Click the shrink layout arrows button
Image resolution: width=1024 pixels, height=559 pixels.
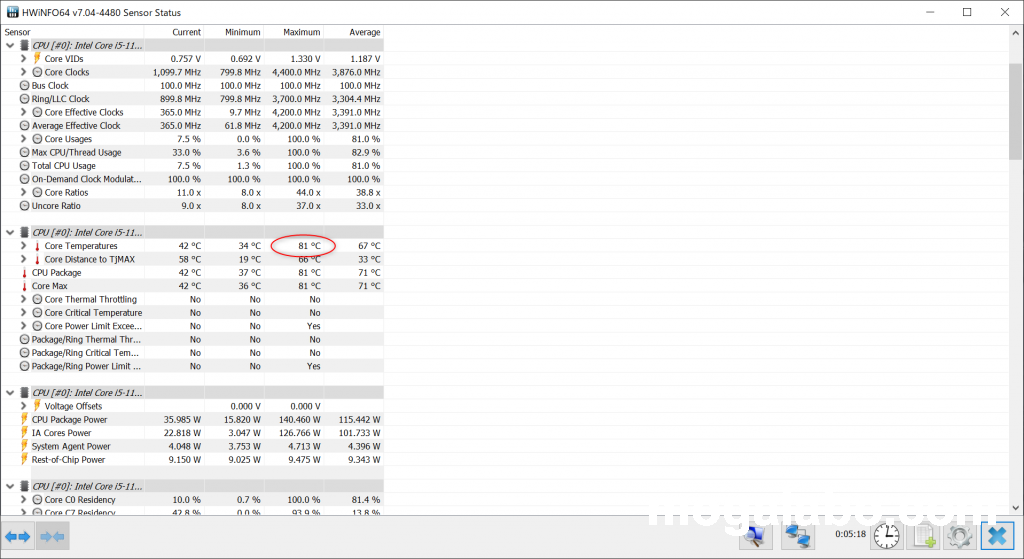(52, 537)
